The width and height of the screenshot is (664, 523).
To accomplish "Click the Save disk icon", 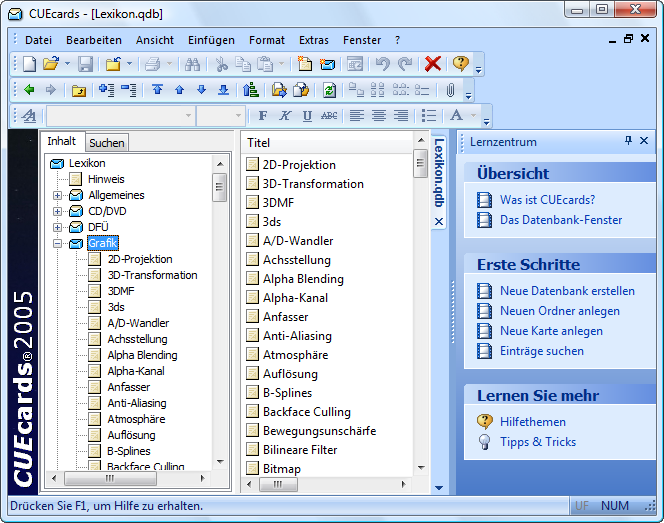I will (x=86, y=64).
